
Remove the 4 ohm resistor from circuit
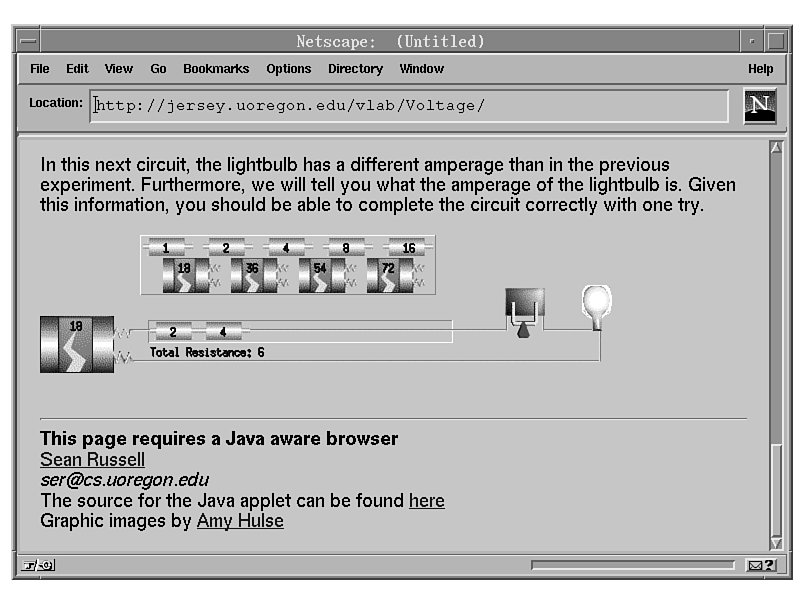click(x=223, y=332)
